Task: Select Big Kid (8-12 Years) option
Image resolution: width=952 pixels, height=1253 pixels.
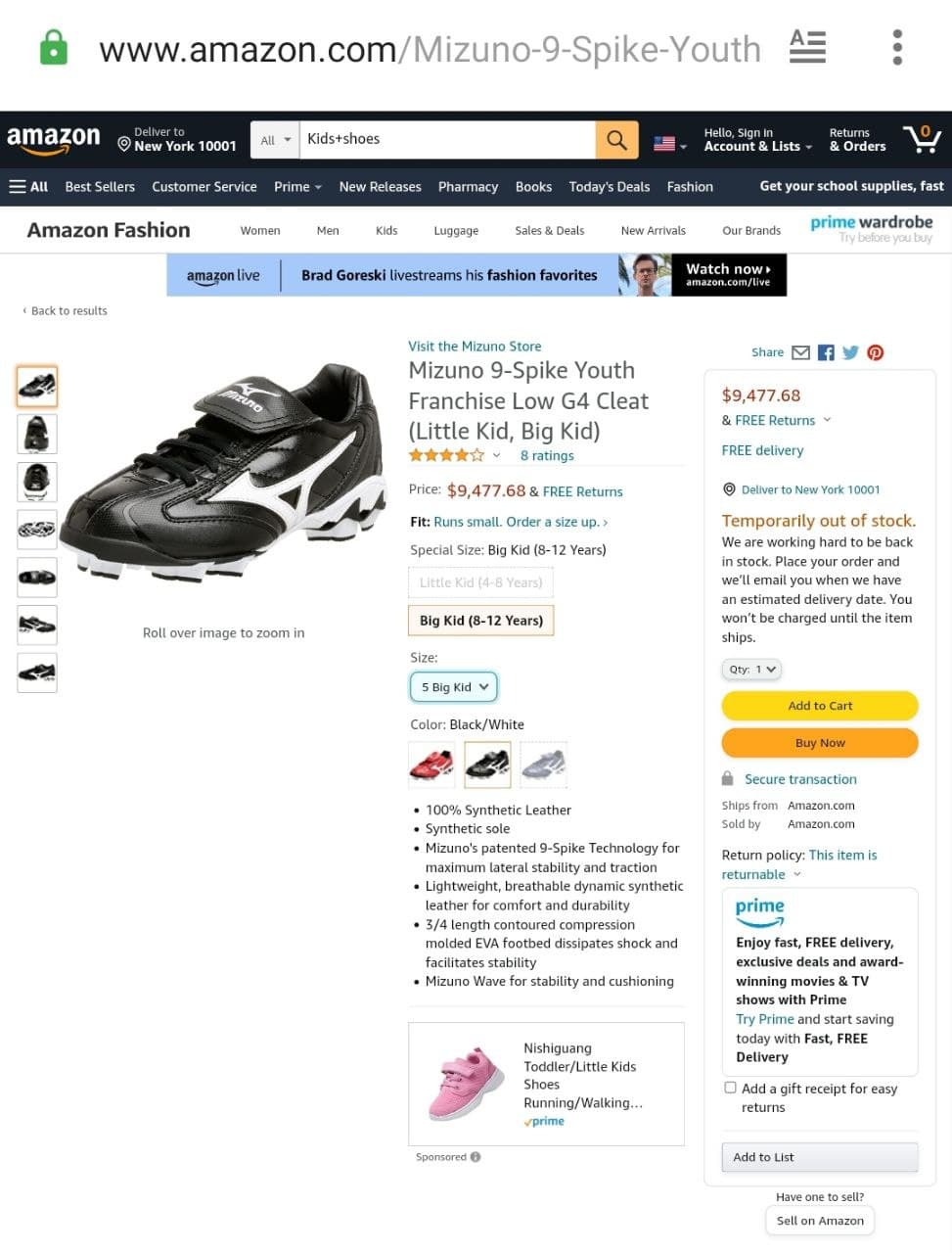Action: coord(481,621)
